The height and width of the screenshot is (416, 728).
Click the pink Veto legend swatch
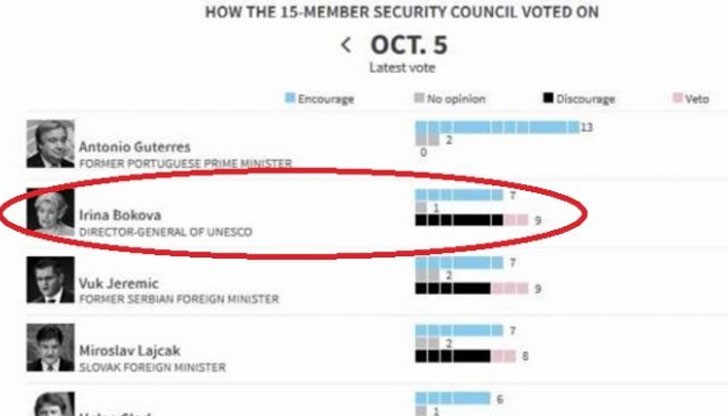[676, 99]
